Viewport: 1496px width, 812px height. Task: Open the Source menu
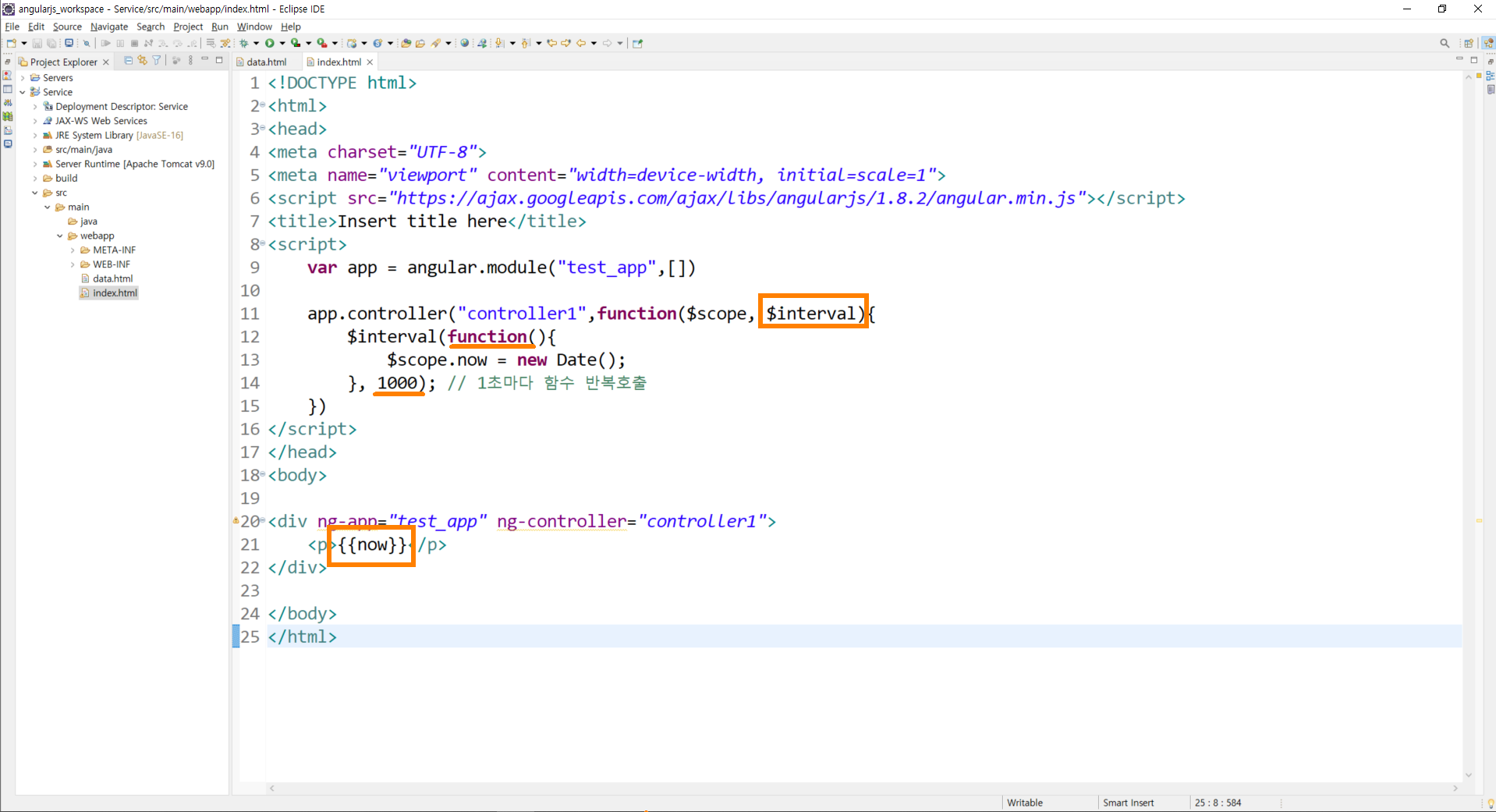click(x=67, y=27)
